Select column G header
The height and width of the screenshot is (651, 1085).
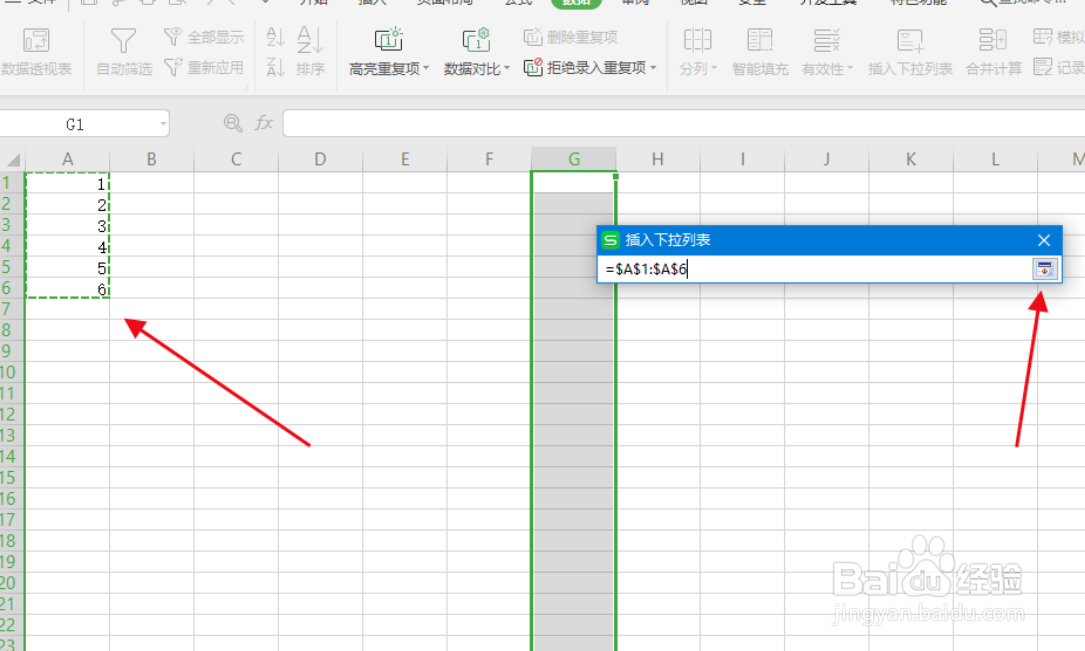pyautogui.click(x=574, y=160)
